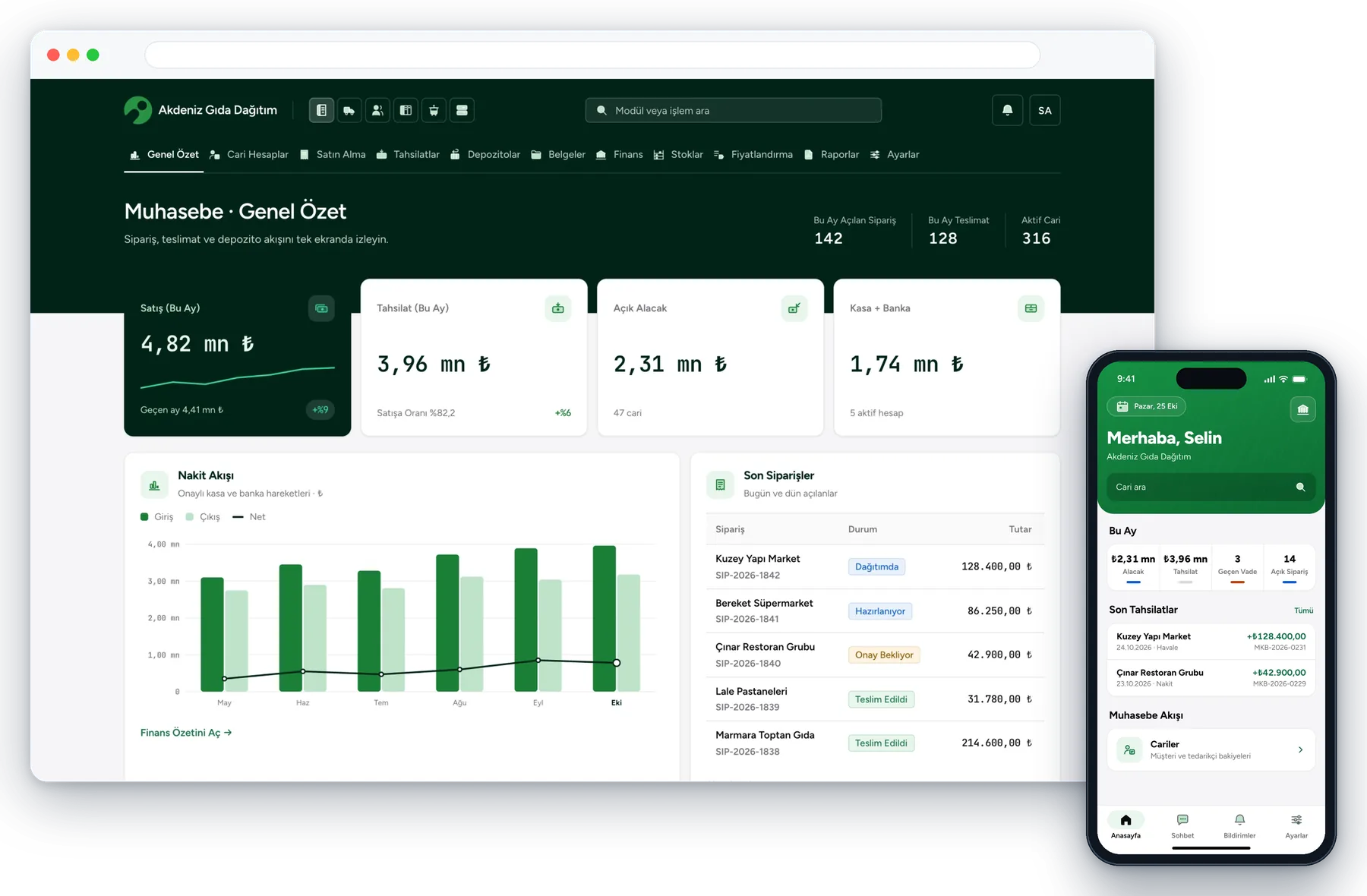Viewport: 1367px width, 896px height.
Task: Click the Satış (Bu Ay) card icon
Action: 321,308
